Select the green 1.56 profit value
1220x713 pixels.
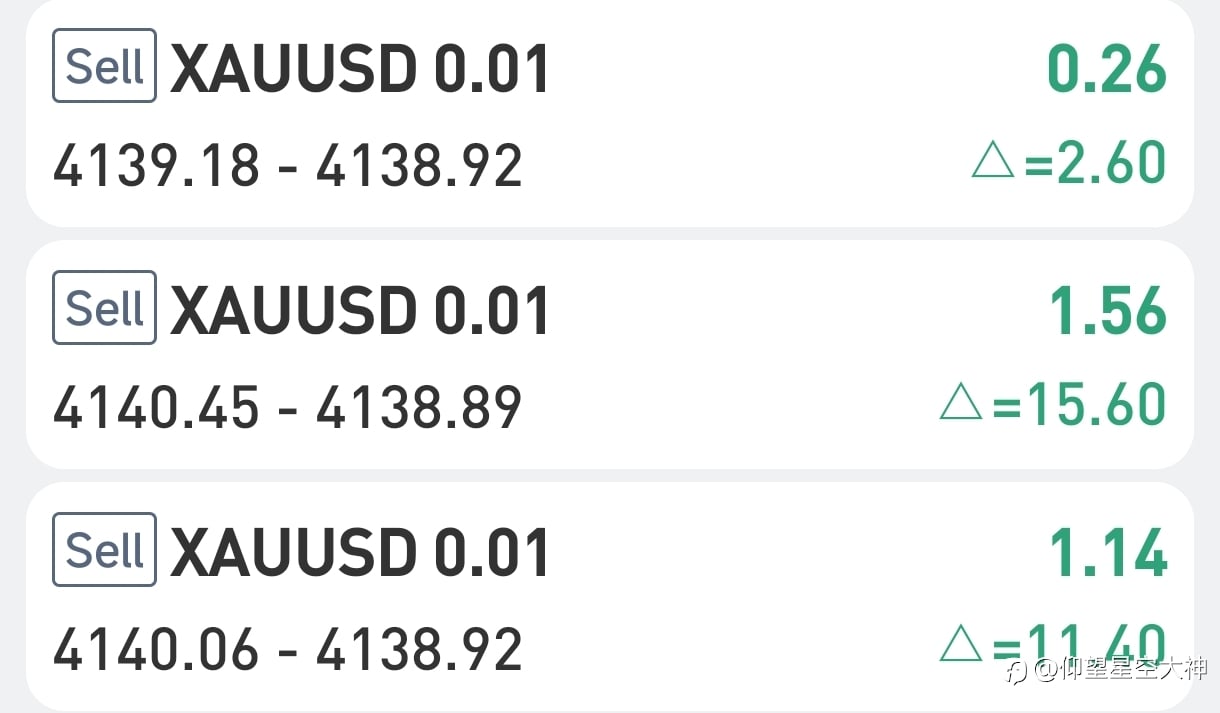coord(1108,311)
